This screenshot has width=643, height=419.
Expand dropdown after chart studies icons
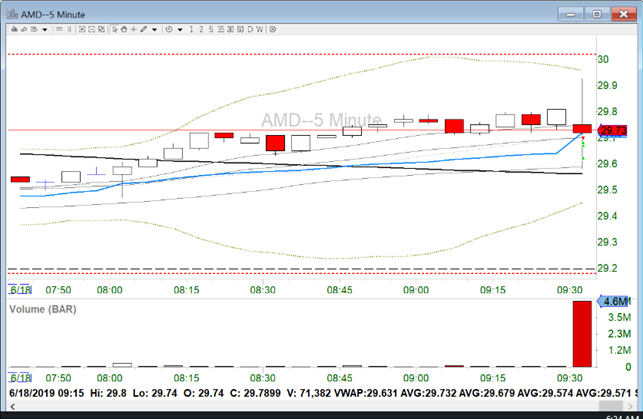pyautogui.click(x=45, y=29)
